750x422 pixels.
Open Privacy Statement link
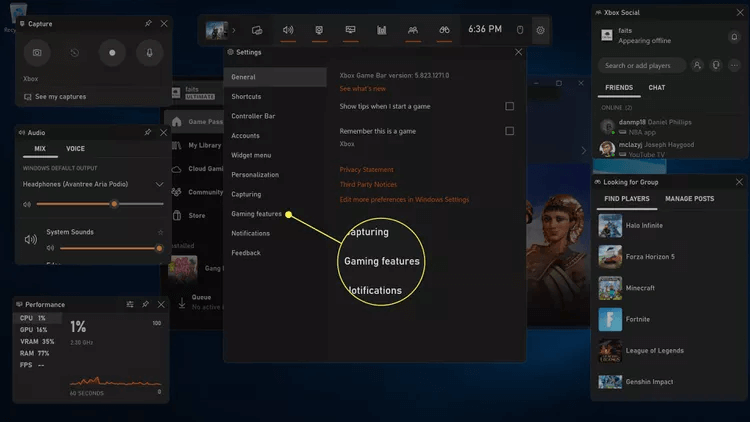pyautogui.click(x=366, y=170)
